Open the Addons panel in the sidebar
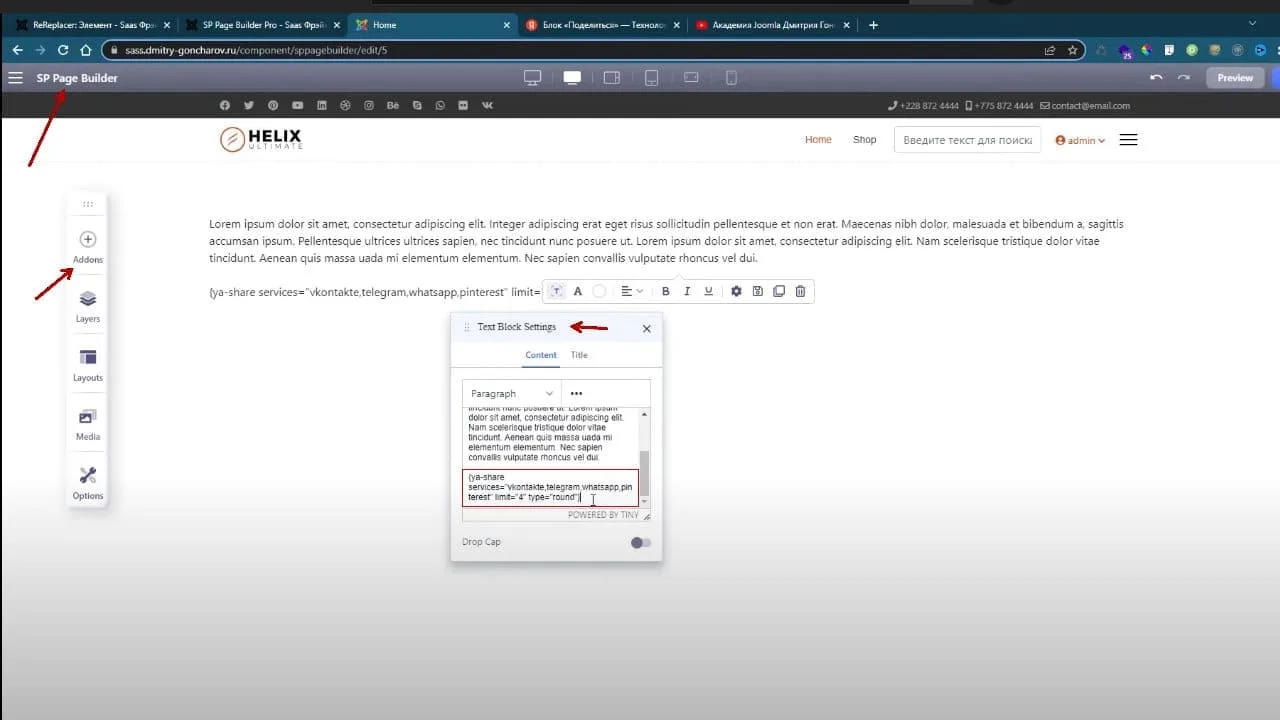 88,247
